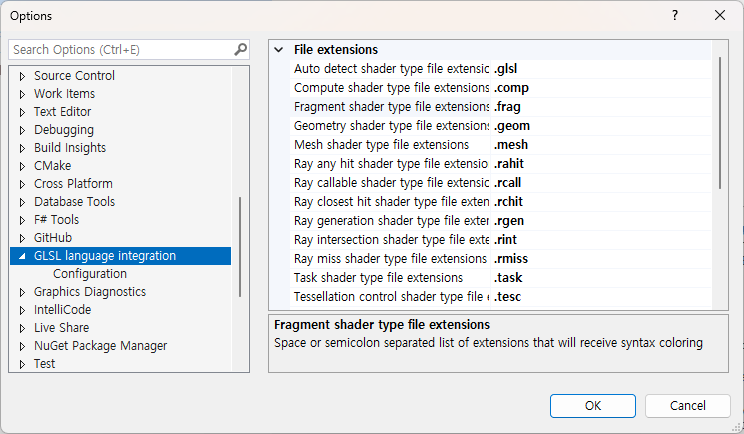Screen dimensions: 744x434
Task: Expand the Test node arrow
Action: (22, 364)
